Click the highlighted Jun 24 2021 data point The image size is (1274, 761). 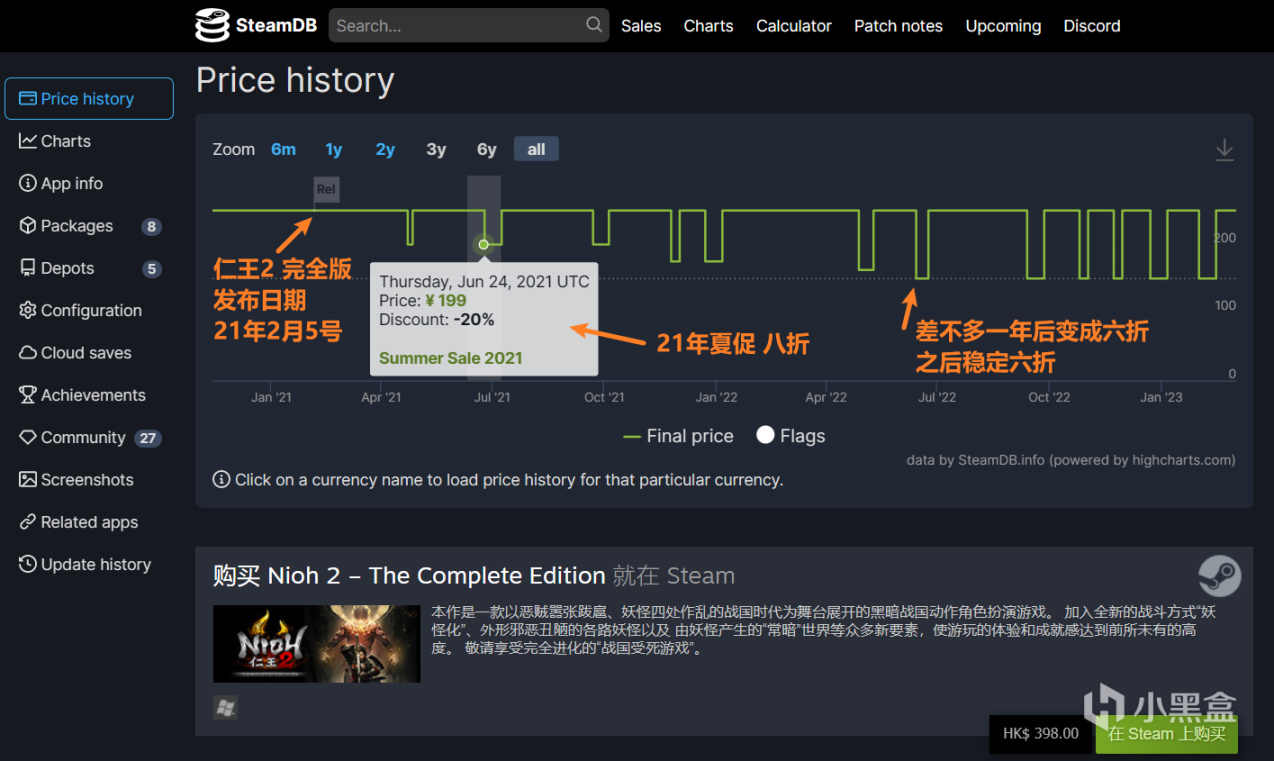tap(484, 244)
